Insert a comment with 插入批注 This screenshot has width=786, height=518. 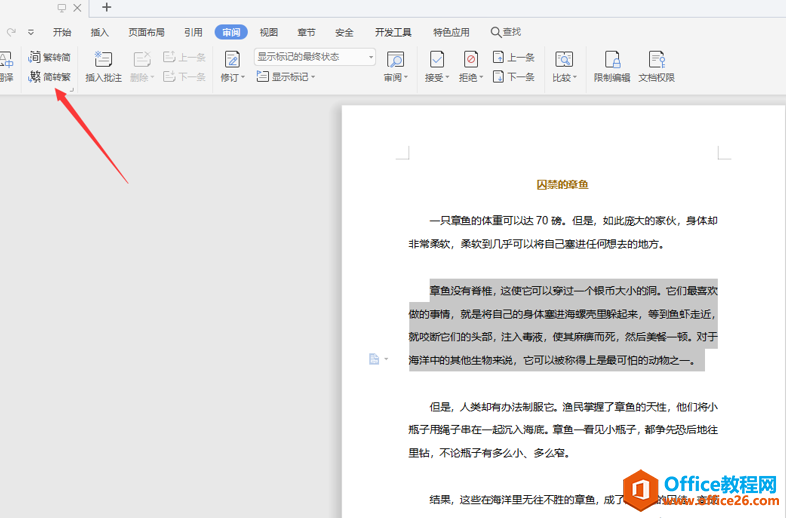click(x=103, y=67)
